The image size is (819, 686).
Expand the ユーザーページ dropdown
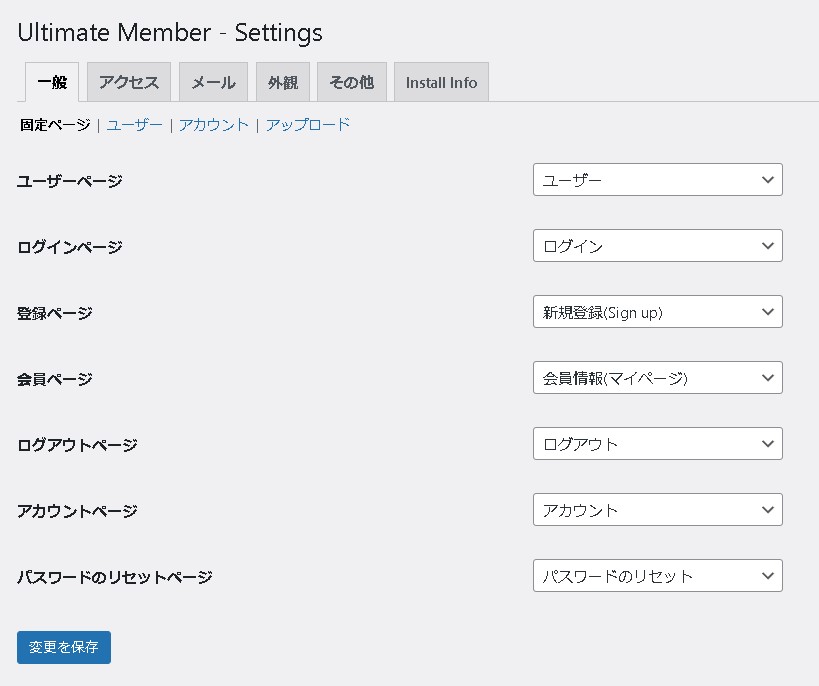pyautogui.click(x=657, y=180)
